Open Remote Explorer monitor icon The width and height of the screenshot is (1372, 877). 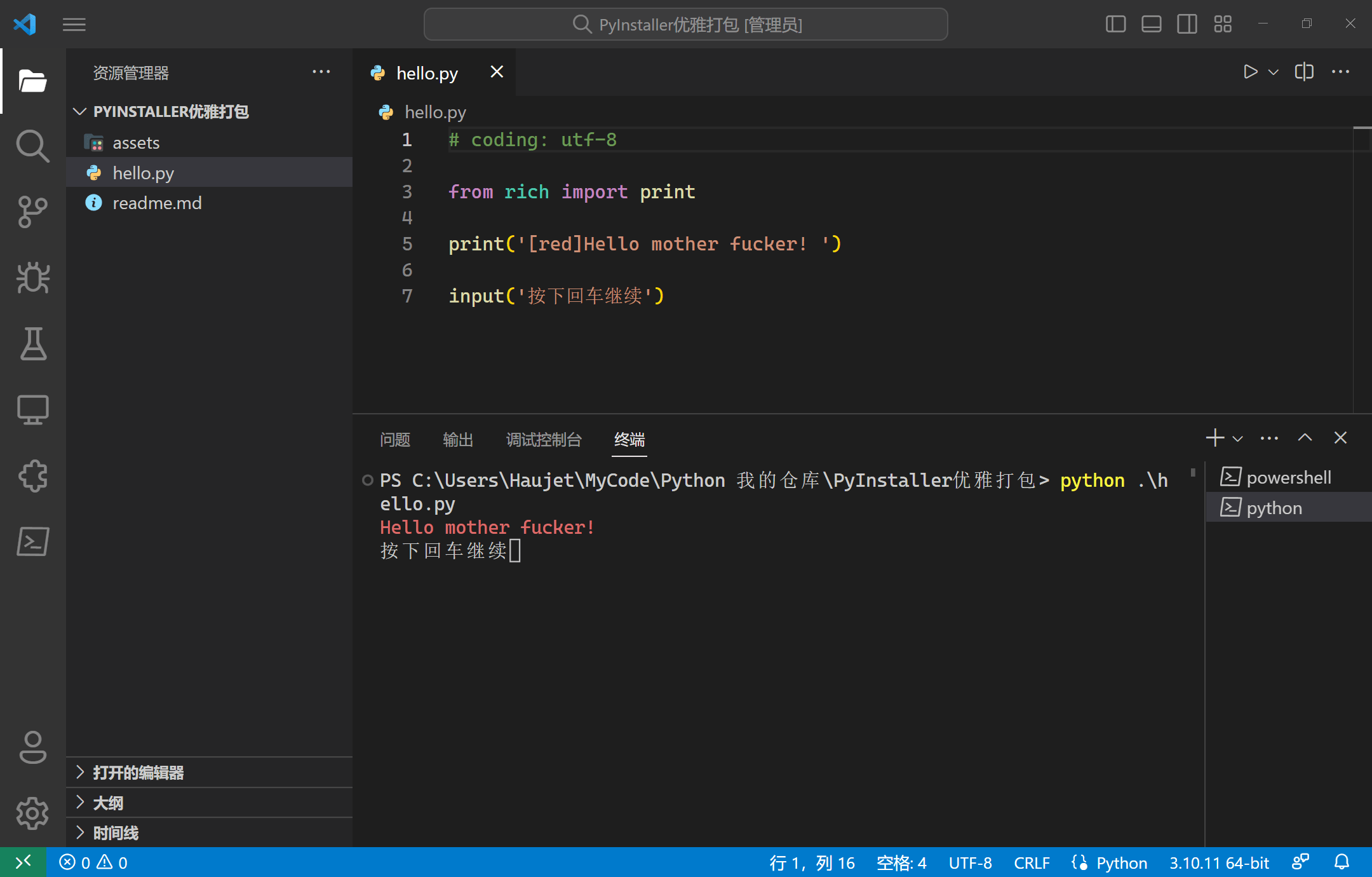[x=32, y=410]
